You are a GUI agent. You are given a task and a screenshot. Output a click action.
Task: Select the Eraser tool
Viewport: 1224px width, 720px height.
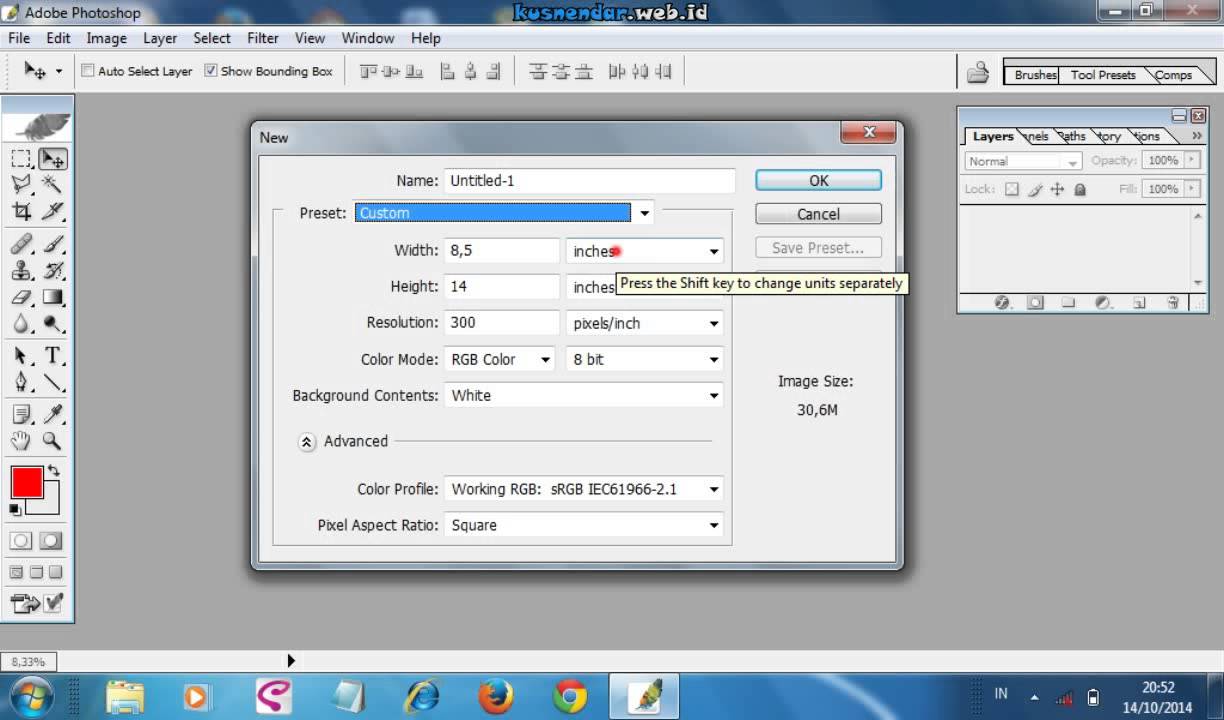[21, 297]
